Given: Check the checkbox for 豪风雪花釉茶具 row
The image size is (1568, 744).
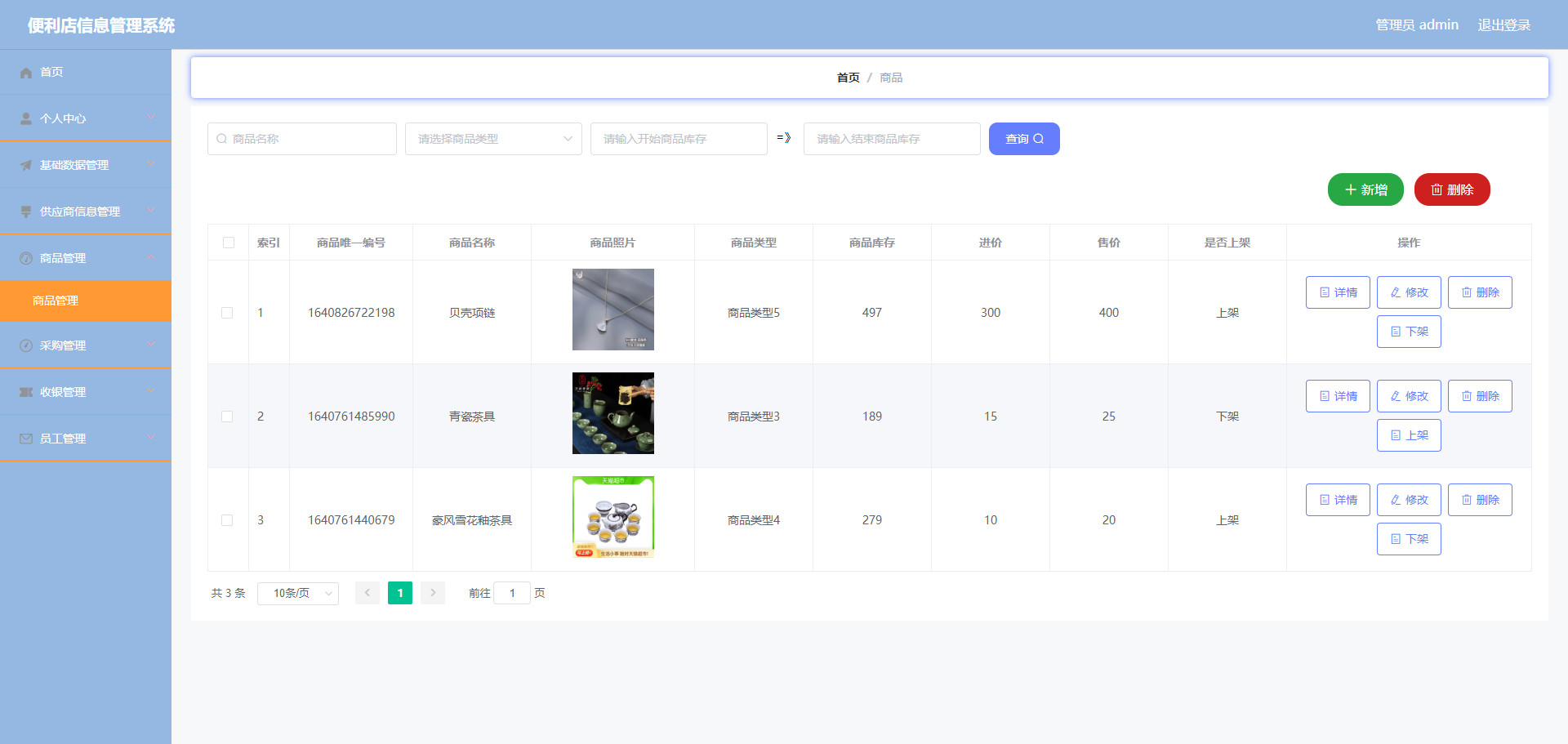Looking at the screenshot, I should click(227, 520).
